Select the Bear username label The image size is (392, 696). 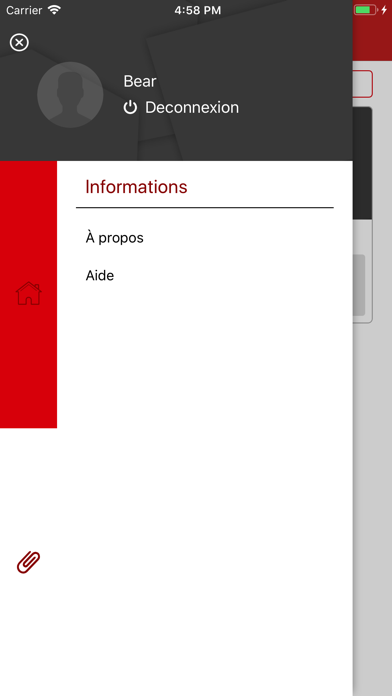[x=140, y=81]
